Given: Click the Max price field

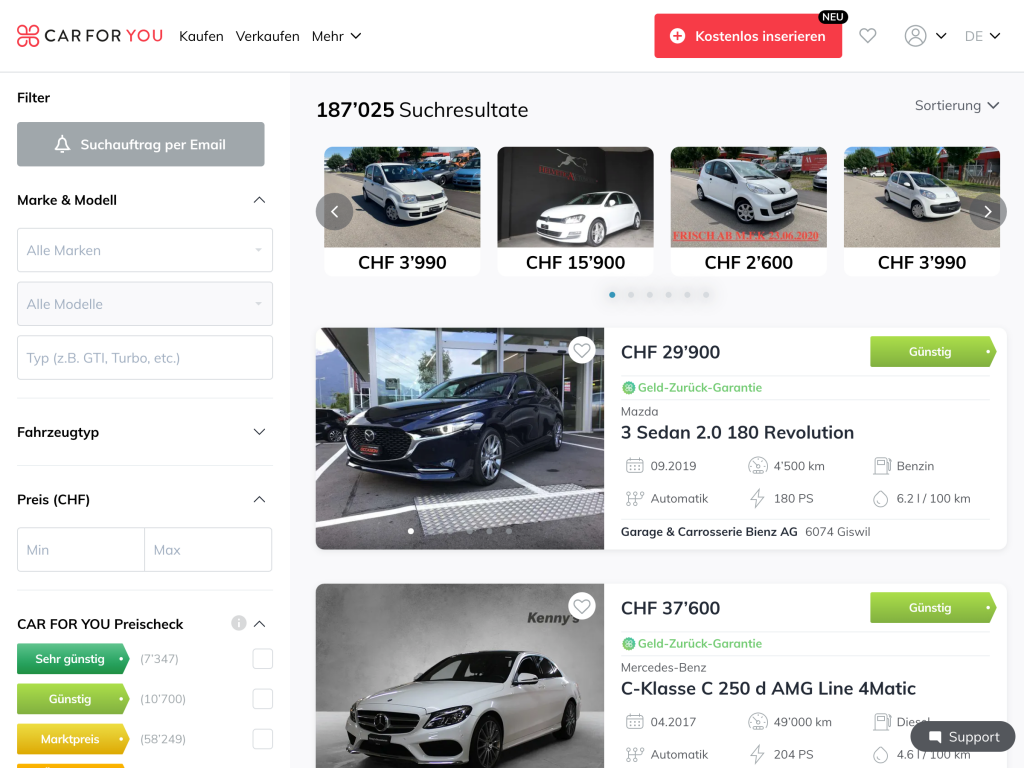Looking at the screenshot, I should pos(208,550).
